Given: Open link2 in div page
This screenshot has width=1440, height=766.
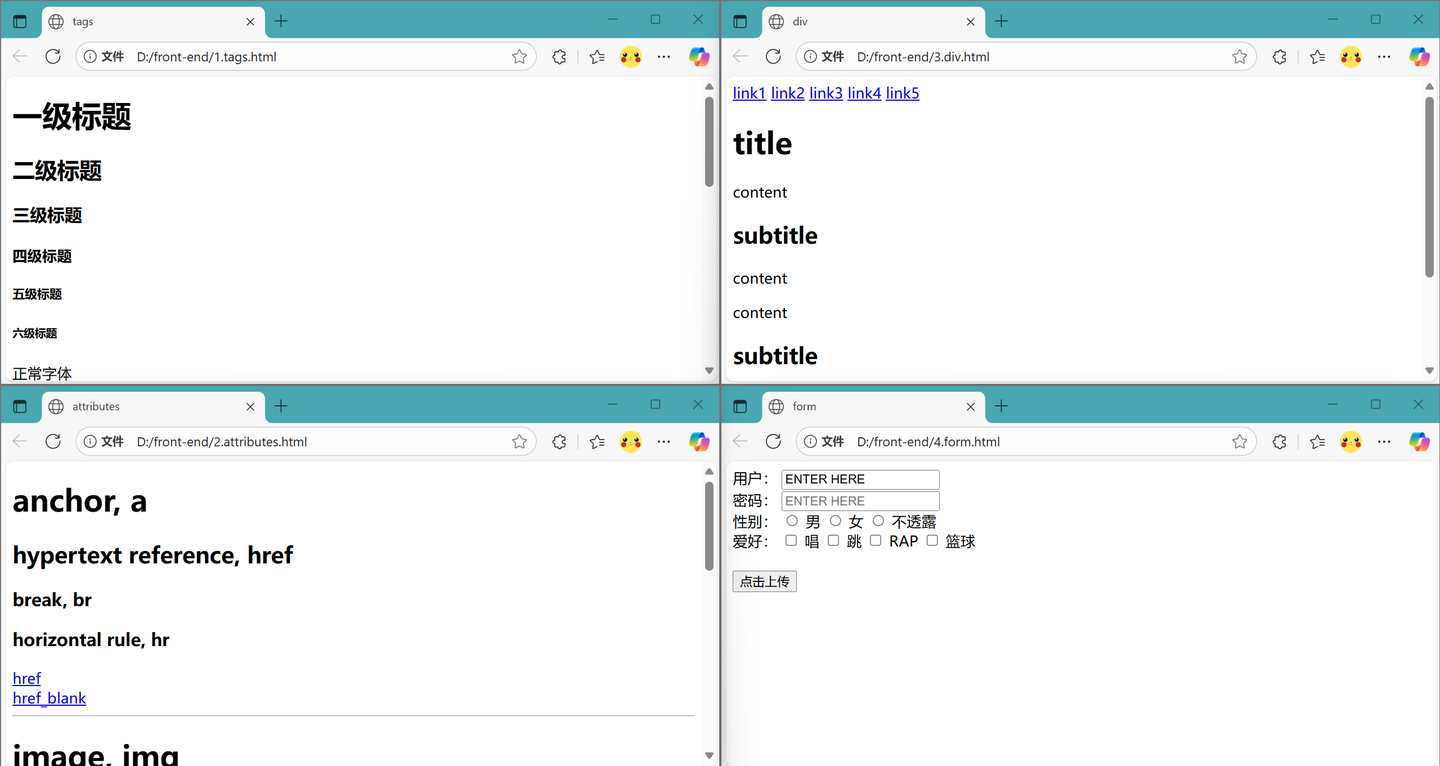Looking at the screenshot, I should [788, 93].
